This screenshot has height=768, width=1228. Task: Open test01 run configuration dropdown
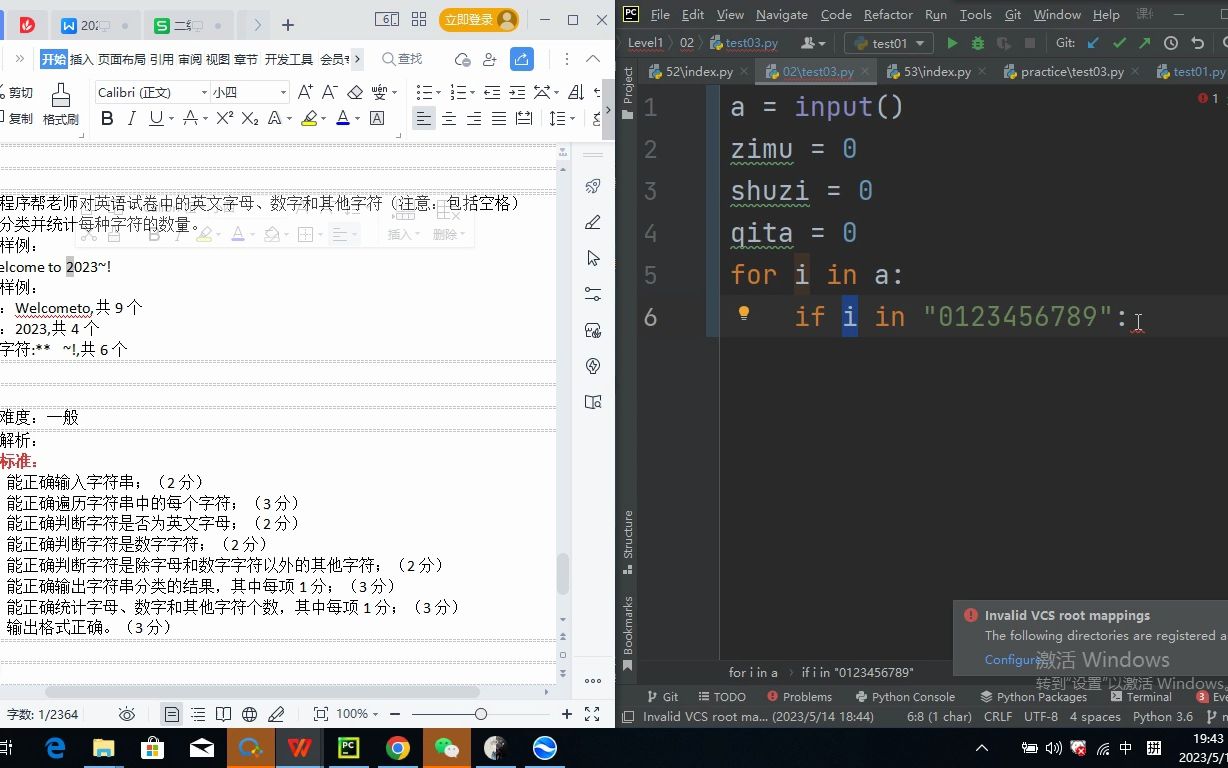tap(889, 43)
